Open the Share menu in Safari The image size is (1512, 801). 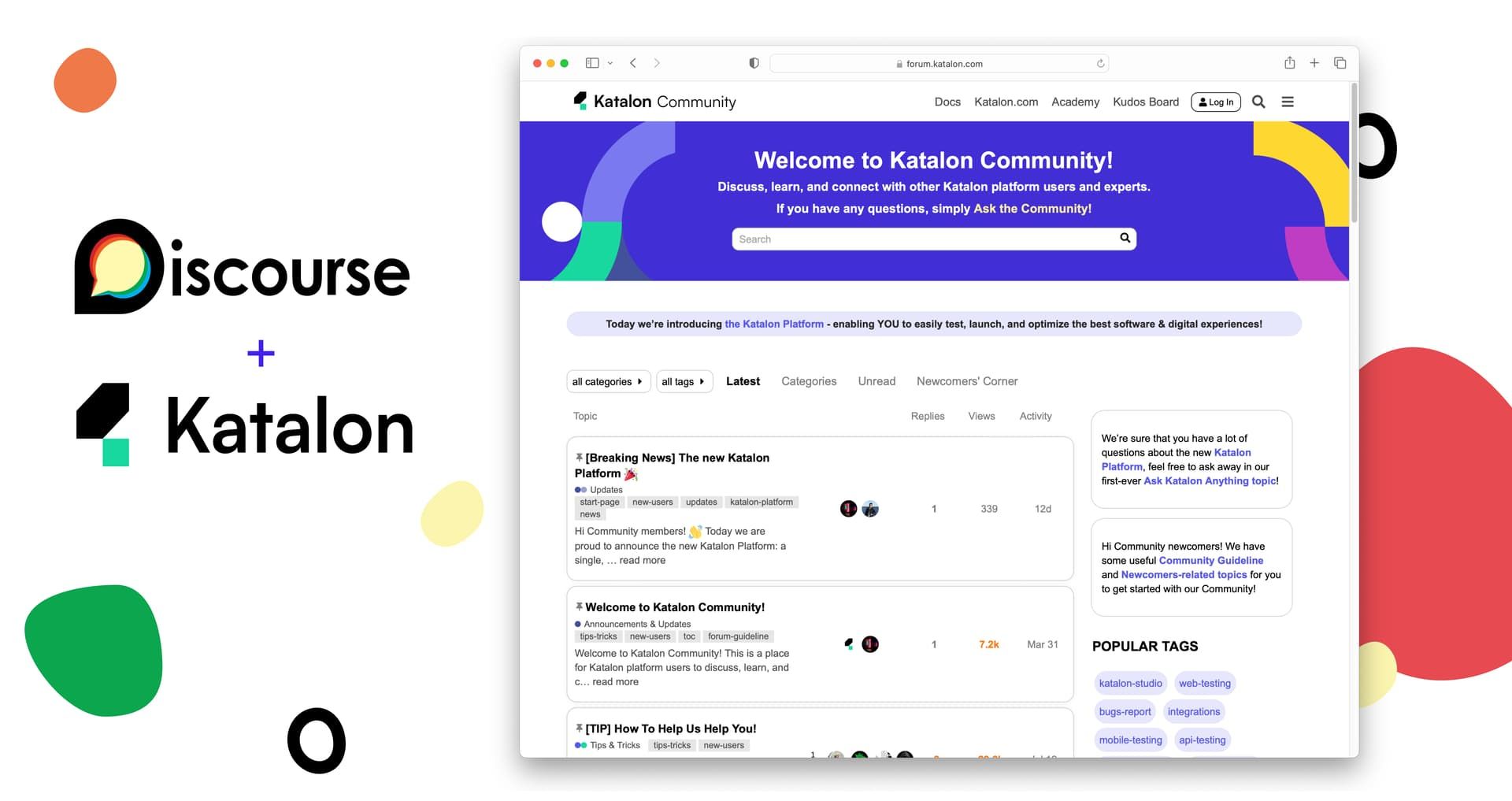point(1289,62)
